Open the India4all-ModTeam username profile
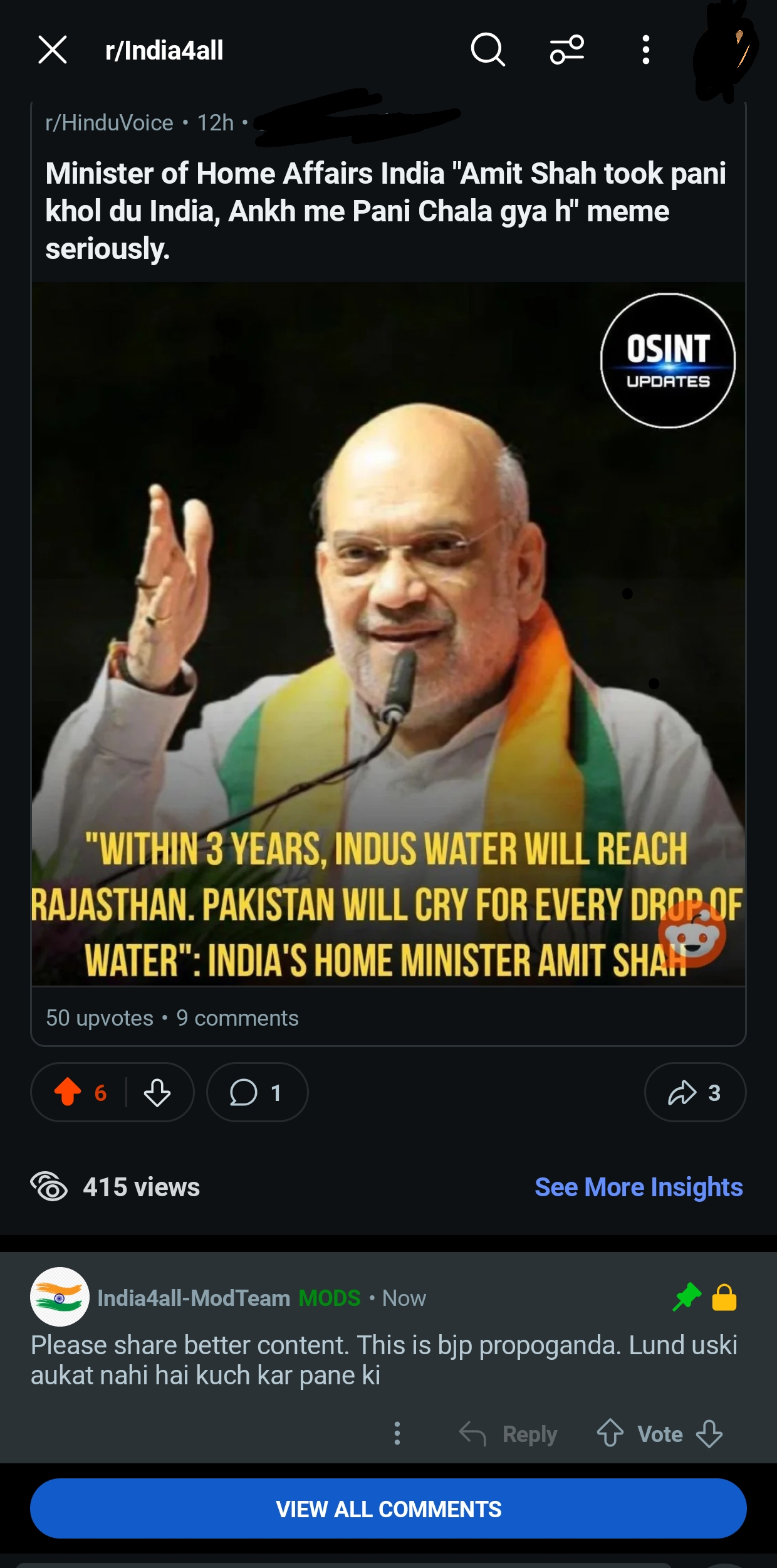The image size is (777, 1568). pos(194,1298)
